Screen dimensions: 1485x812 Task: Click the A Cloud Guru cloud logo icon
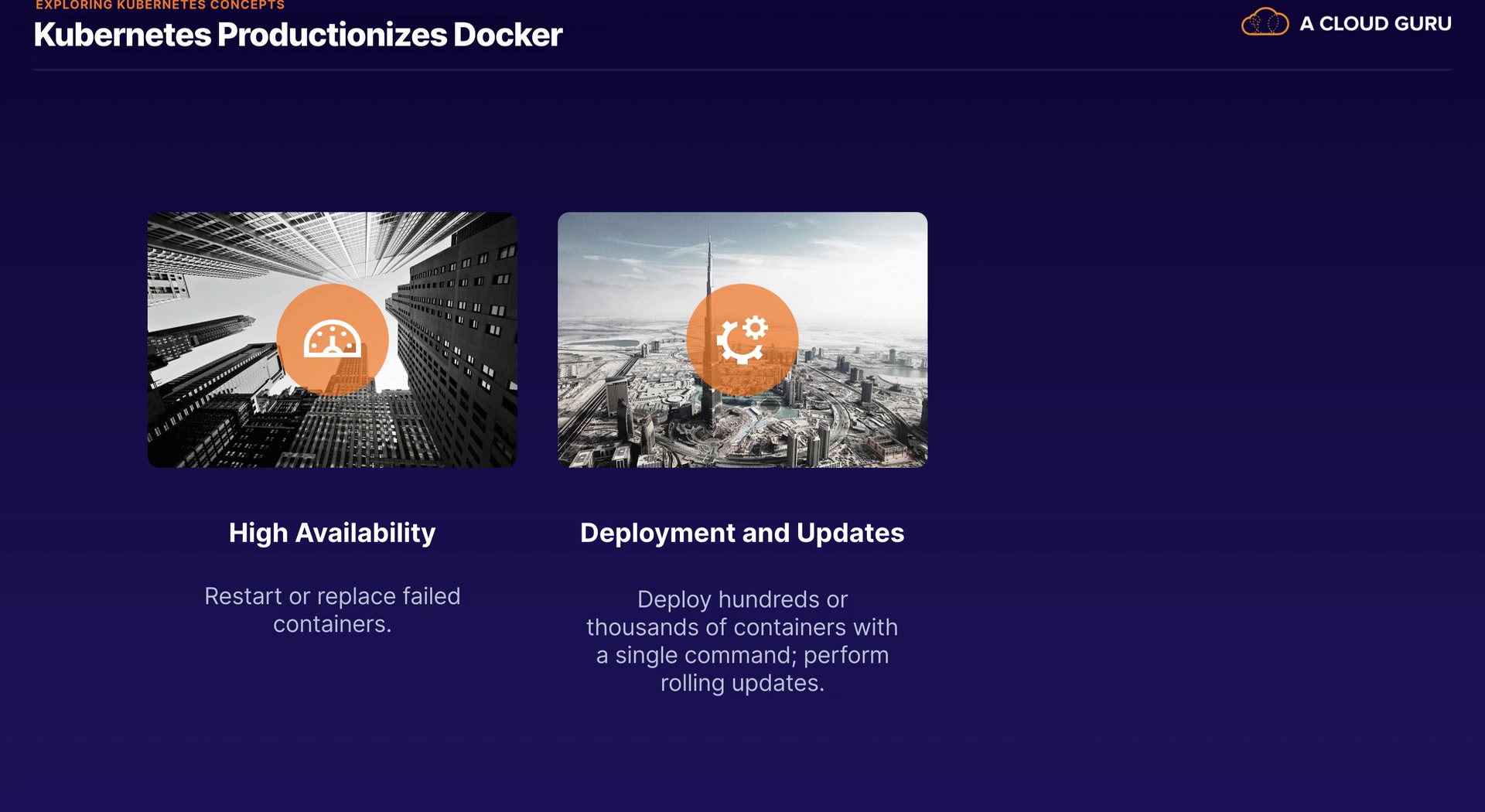[x=1265, y=22]
